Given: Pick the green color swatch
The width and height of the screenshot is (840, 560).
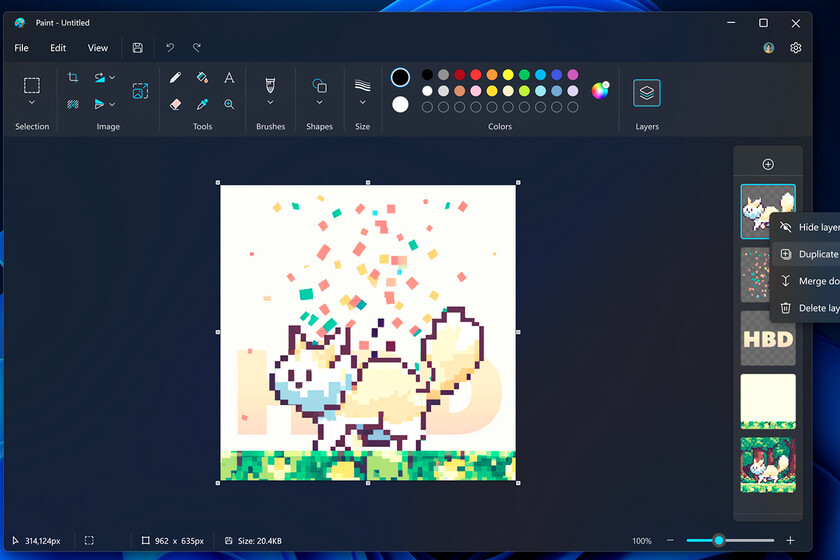Looking at the screenshot, I should coord(524,74).
